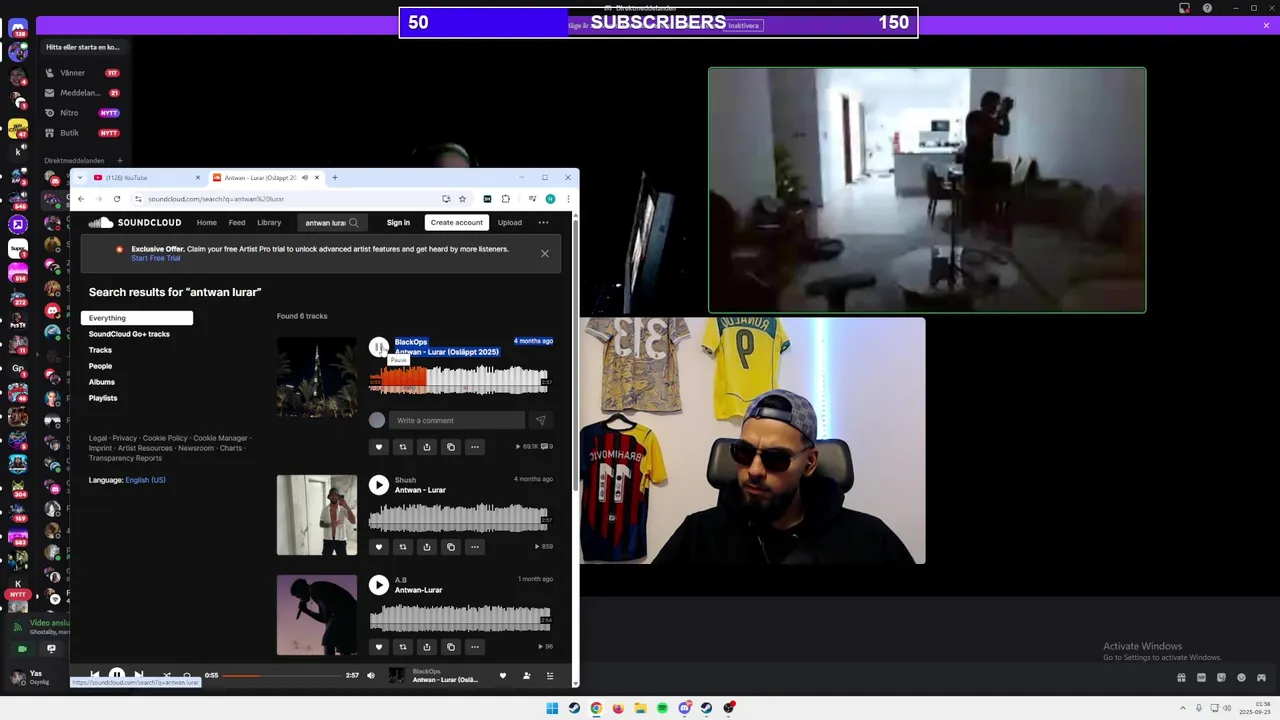Open more options for A.B track
Viewport: 1280px width, 720px height.
tap(475, 647)
